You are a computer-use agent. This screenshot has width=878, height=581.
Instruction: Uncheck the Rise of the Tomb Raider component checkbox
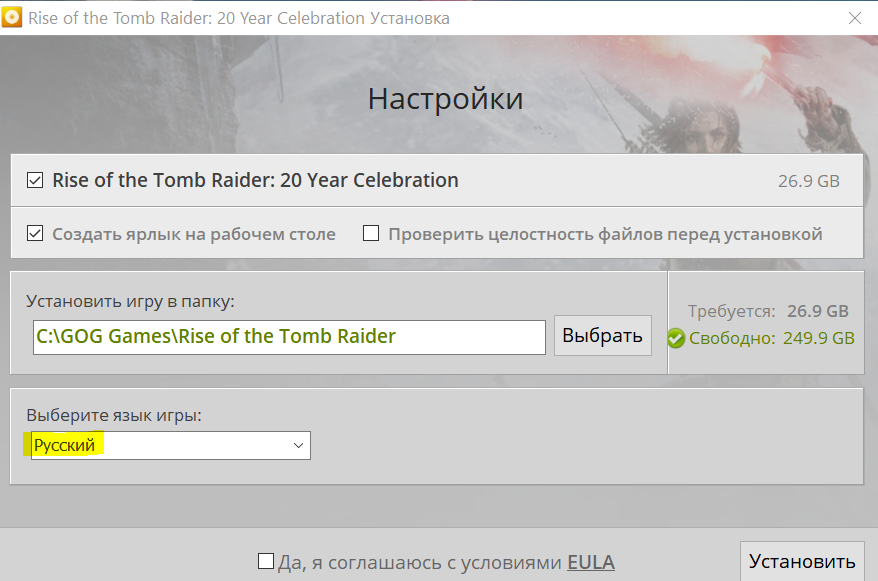coord(35,181)
